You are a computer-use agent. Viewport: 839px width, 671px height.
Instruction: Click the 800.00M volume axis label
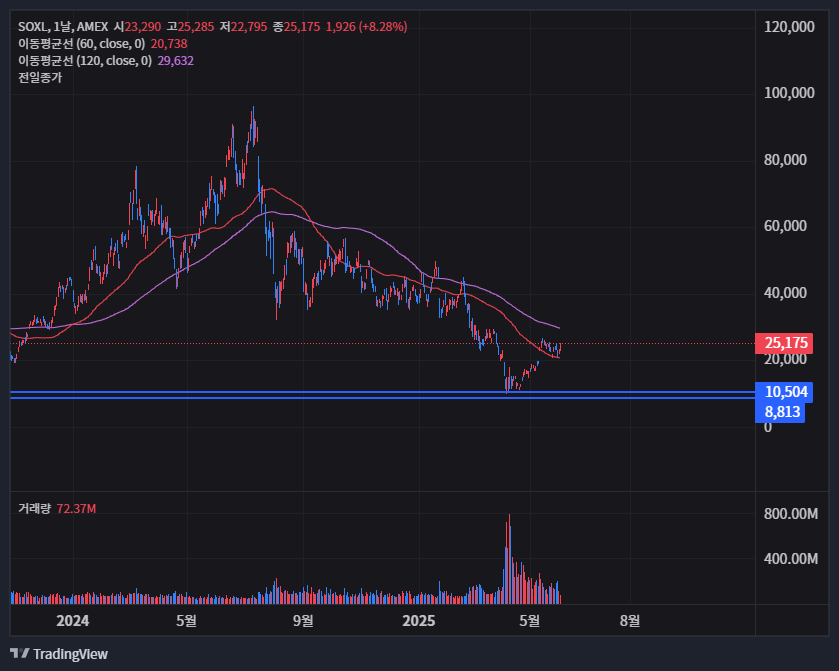pos(790,514)
